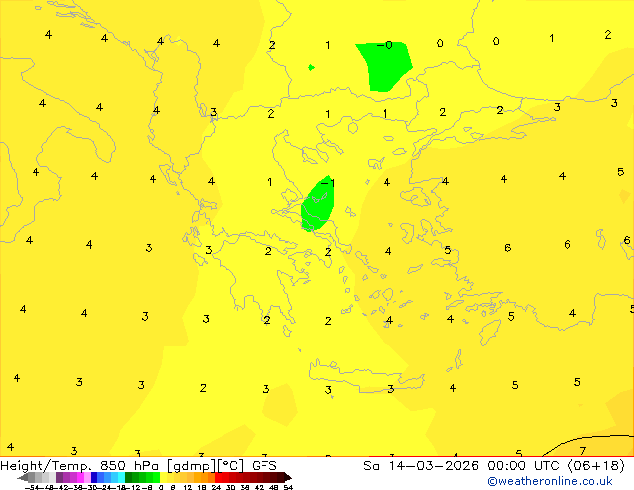This screenshot has width=634, height=490.
Task: Click the "Sa 14-03-2026 00:00 UTC" date label
Action: 463,466
